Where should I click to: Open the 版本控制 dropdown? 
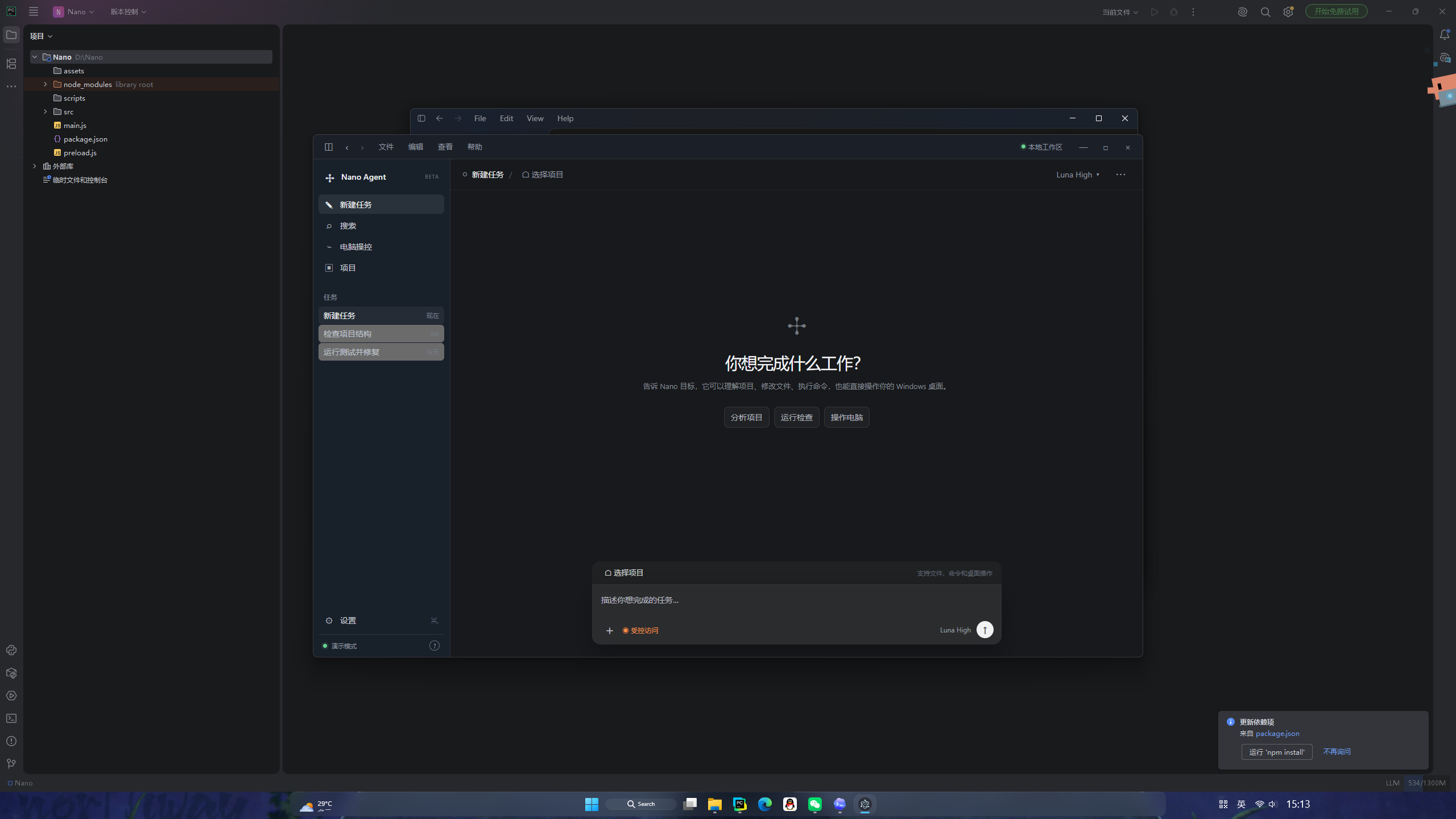[x=129, y=11]
